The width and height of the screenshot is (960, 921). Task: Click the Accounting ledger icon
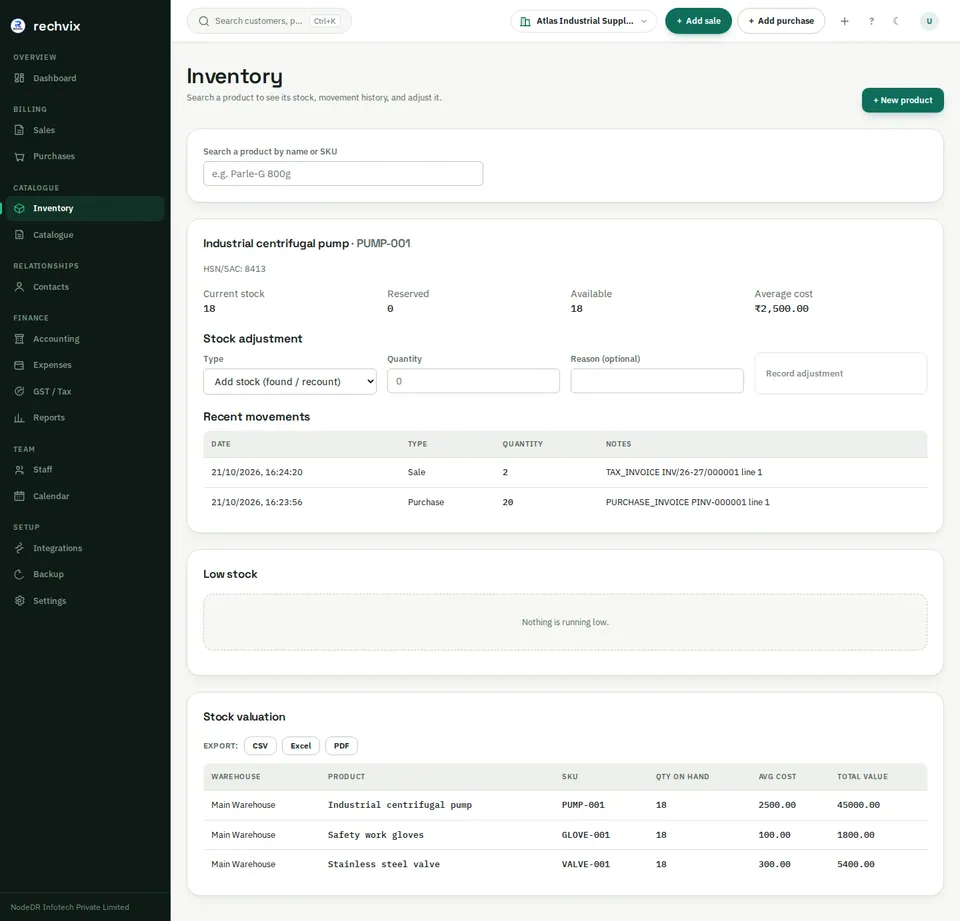pyautogui.click(x=20, y=339)
